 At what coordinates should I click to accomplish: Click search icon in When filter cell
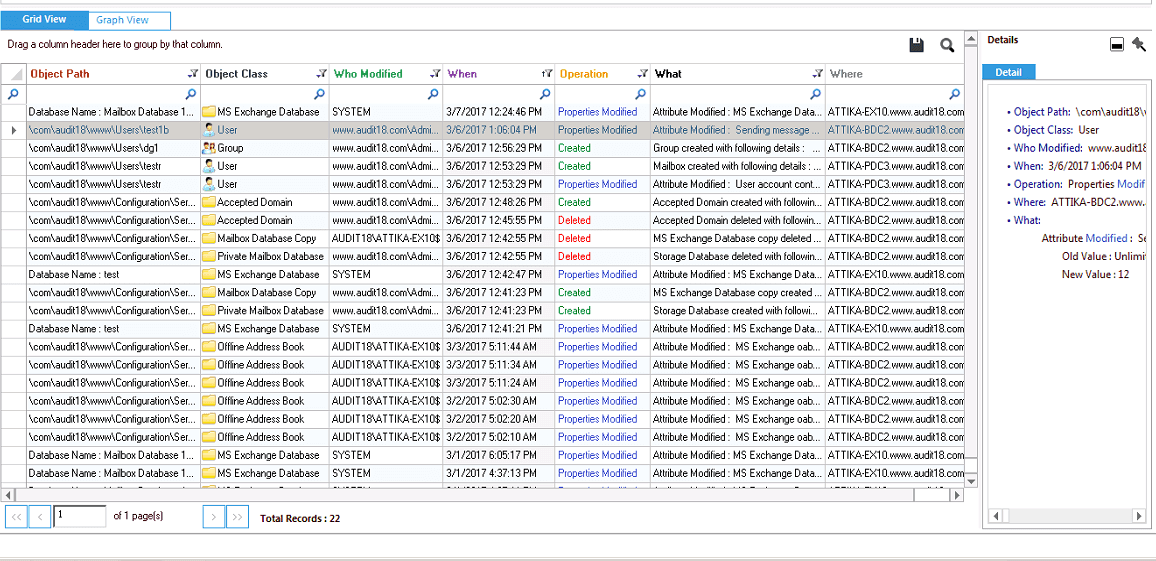tap(545, 94)
